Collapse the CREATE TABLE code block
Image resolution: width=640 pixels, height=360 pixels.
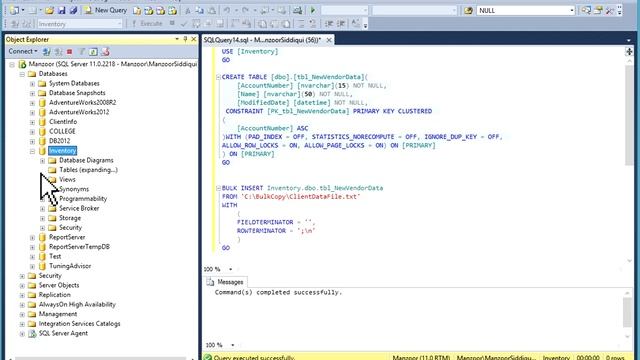[218, 77]
